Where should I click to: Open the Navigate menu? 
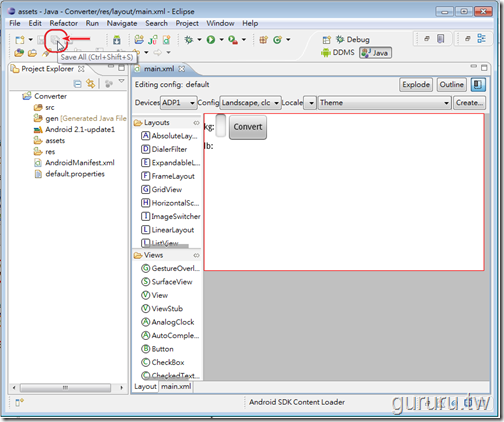(x=122, y=23)
